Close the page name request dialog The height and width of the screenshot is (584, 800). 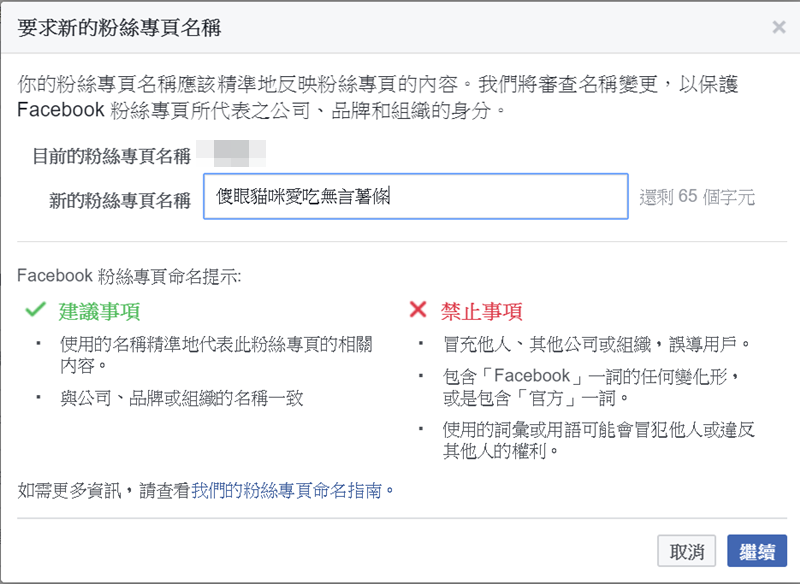pos(779,28)
